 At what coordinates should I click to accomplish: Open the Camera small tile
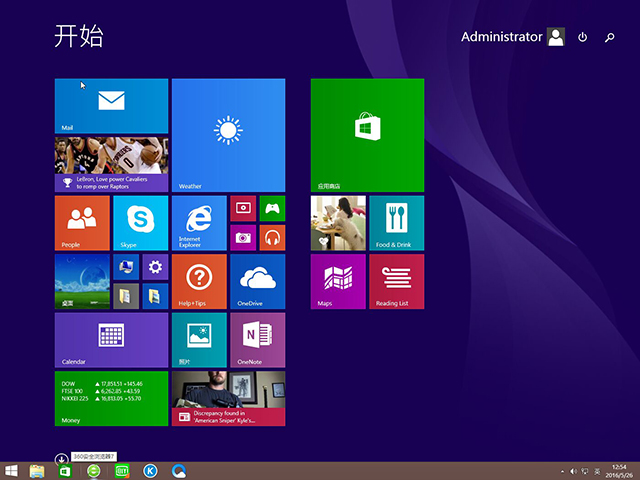(x=243, y=237)
